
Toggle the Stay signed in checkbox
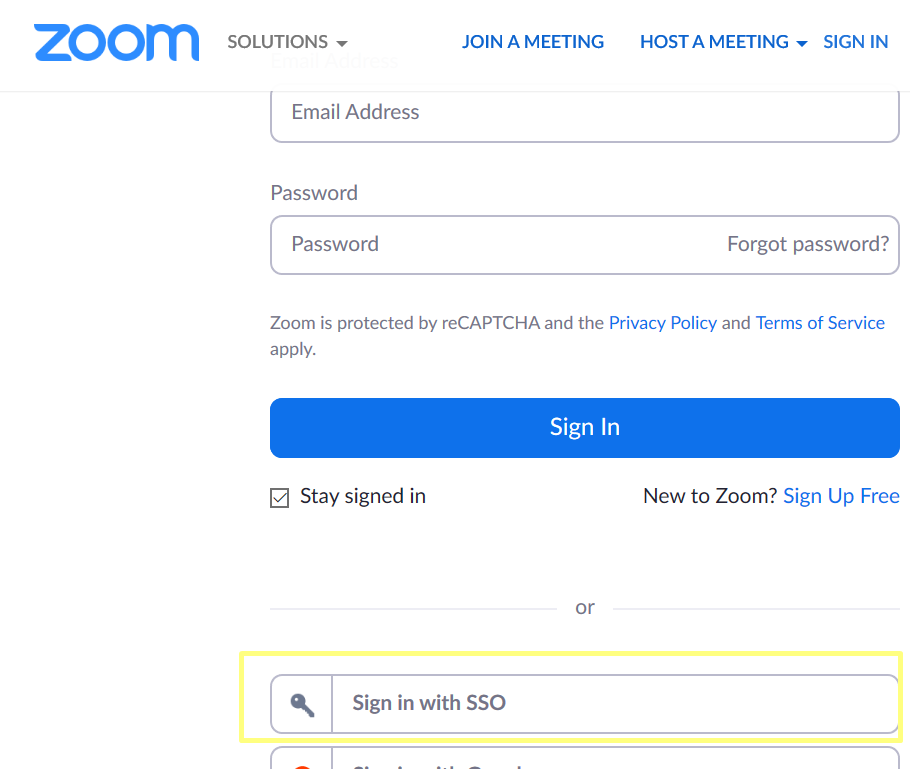[x=279, y=497]
